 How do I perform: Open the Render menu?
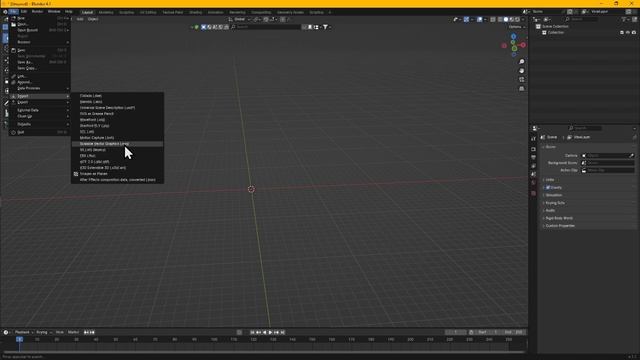click(37, 12)
